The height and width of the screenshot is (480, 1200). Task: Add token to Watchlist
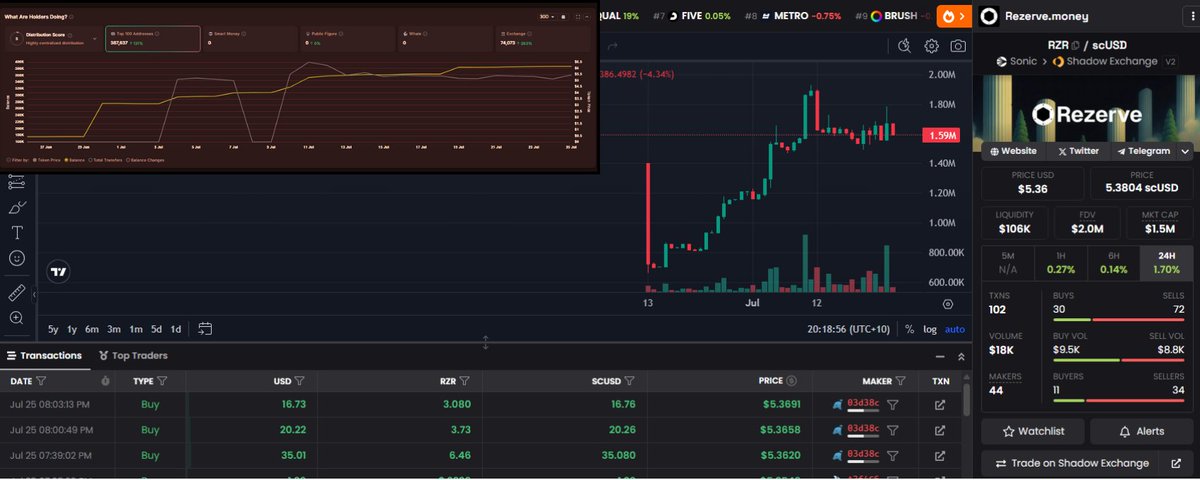click(1033, 431)
